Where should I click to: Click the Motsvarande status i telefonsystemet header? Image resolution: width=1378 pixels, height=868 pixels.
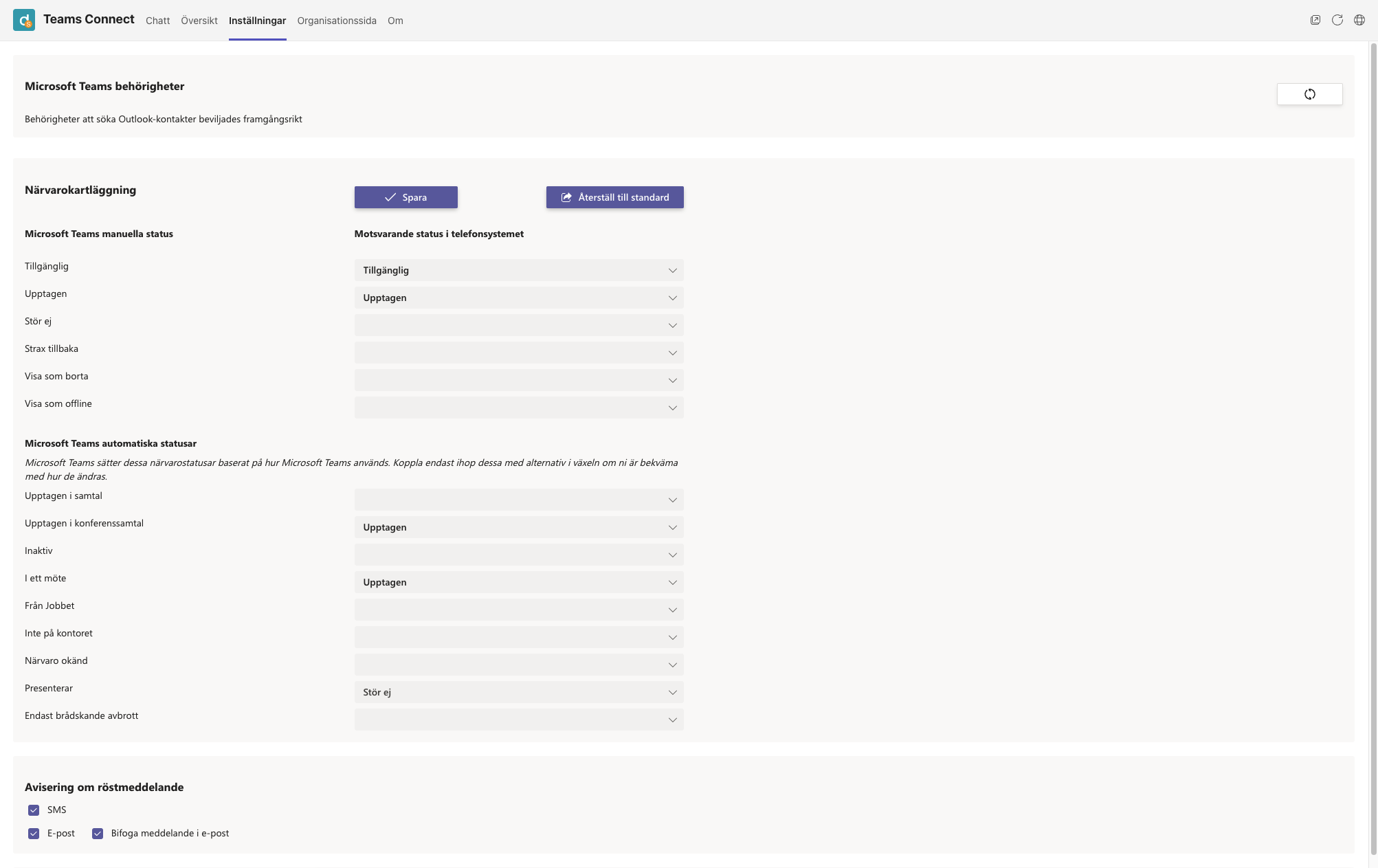[439, 234]
